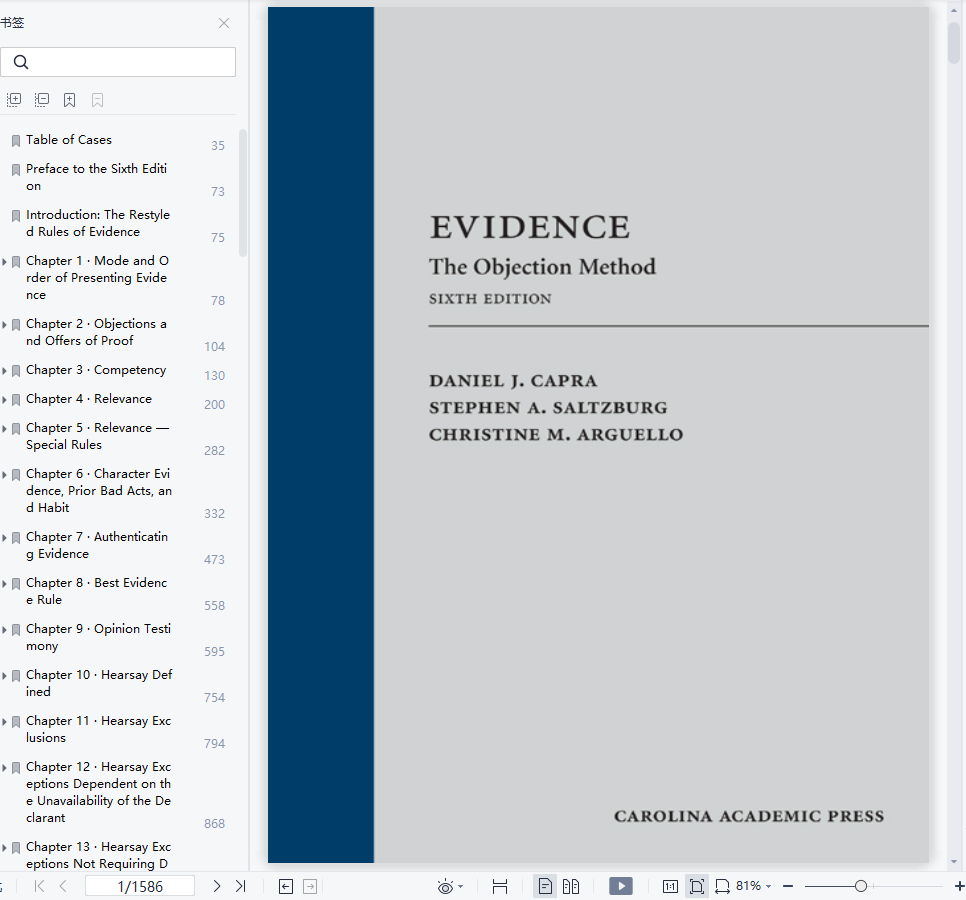Viewport: 966px width, 900px height.
Task: Go back to previous view
Action: click(286, 886)
